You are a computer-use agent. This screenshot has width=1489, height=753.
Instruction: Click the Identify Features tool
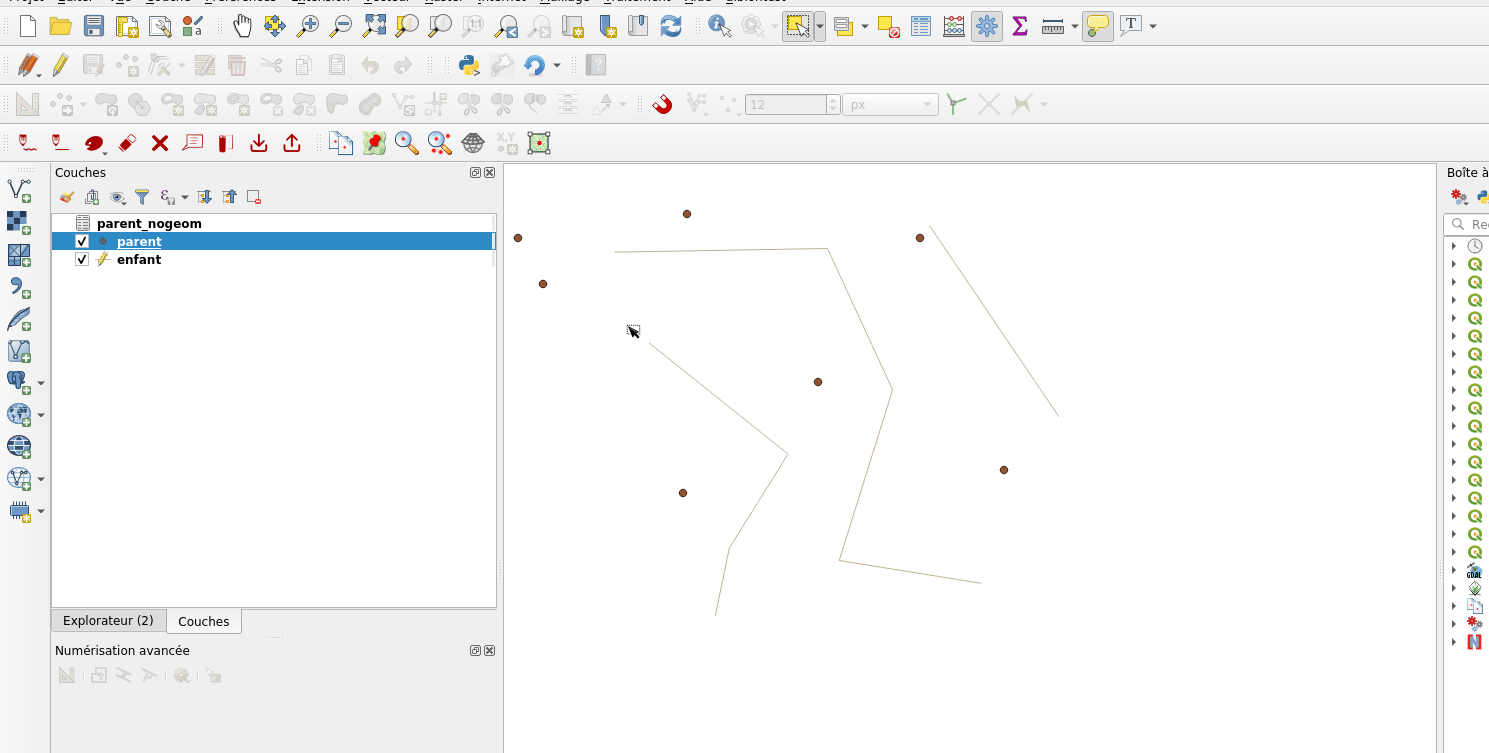click(719, 26)
